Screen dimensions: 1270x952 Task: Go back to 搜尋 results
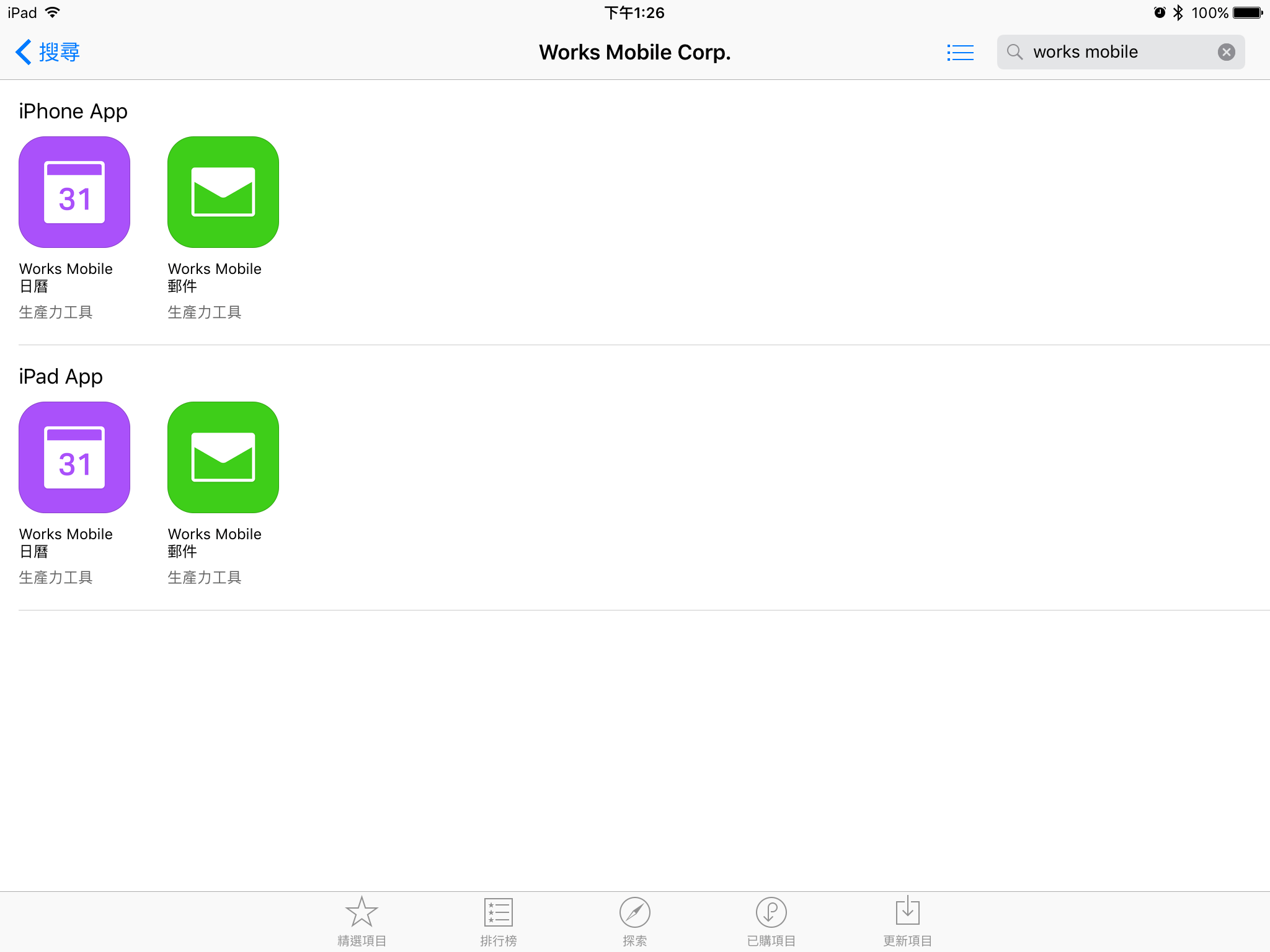(48, 52)
